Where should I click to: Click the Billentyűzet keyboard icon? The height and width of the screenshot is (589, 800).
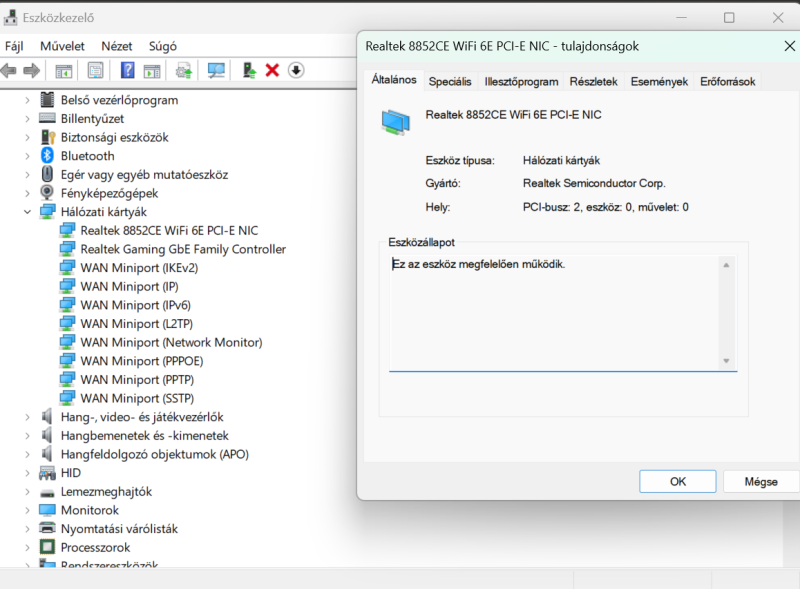tap(47, 118)
